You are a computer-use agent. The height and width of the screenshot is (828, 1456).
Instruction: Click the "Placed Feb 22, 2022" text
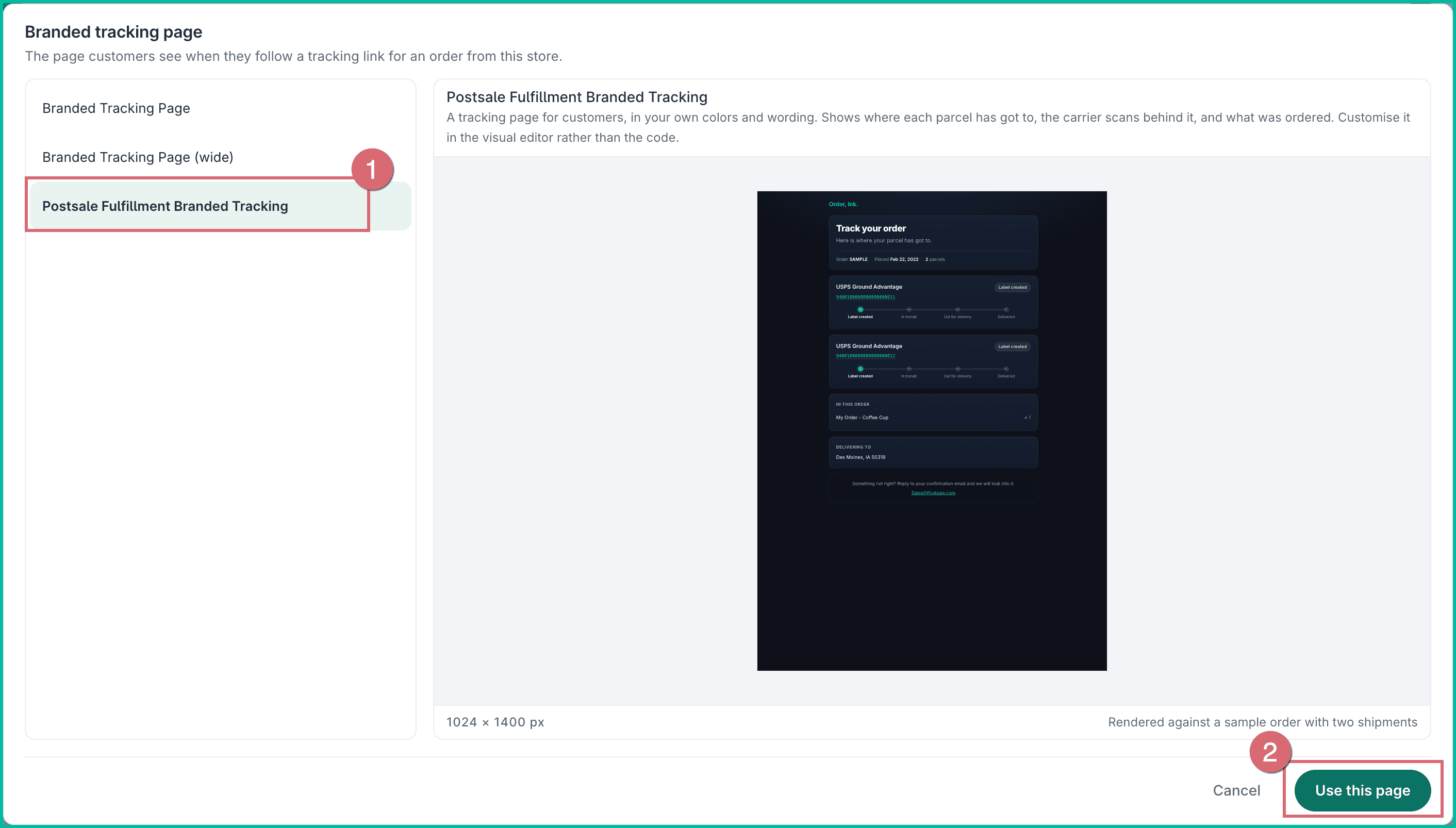[x=896, y=259]
